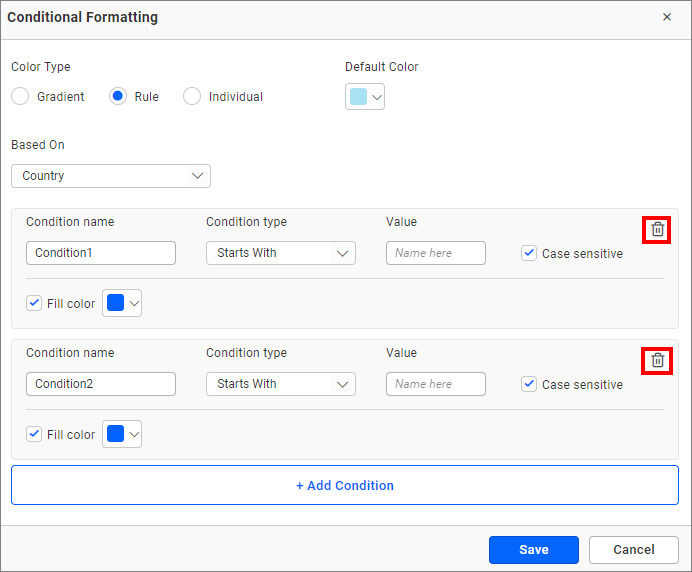
Task: Expand Condition1's Starts With condition type
Action: click(281, 253)
